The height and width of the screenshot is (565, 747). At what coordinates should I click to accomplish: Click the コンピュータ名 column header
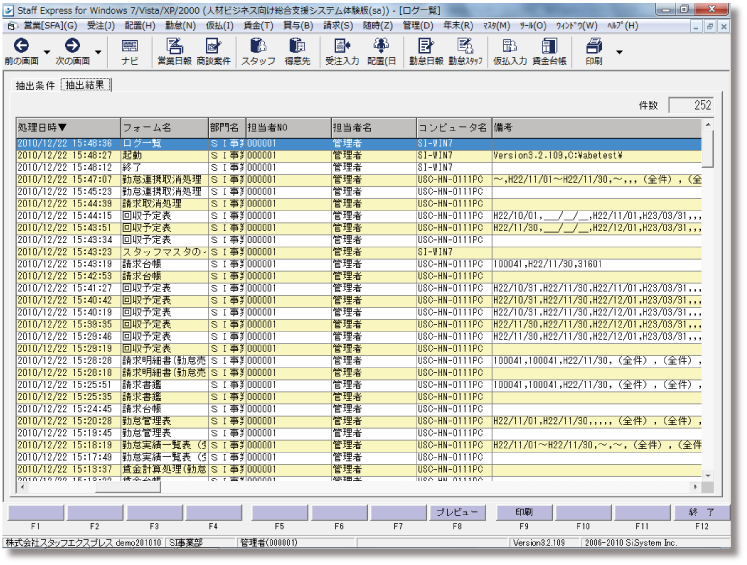(454, 128)
